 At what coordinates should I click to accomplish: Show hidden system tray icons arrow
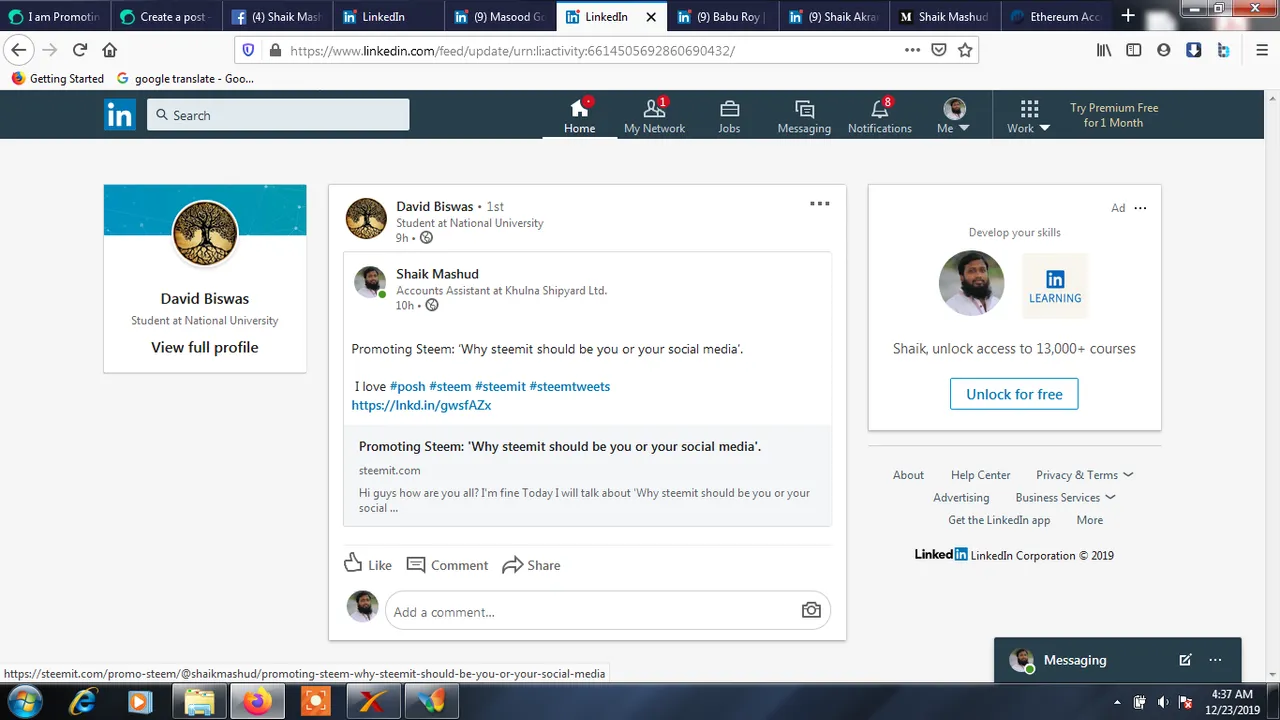pos(1117,702)
